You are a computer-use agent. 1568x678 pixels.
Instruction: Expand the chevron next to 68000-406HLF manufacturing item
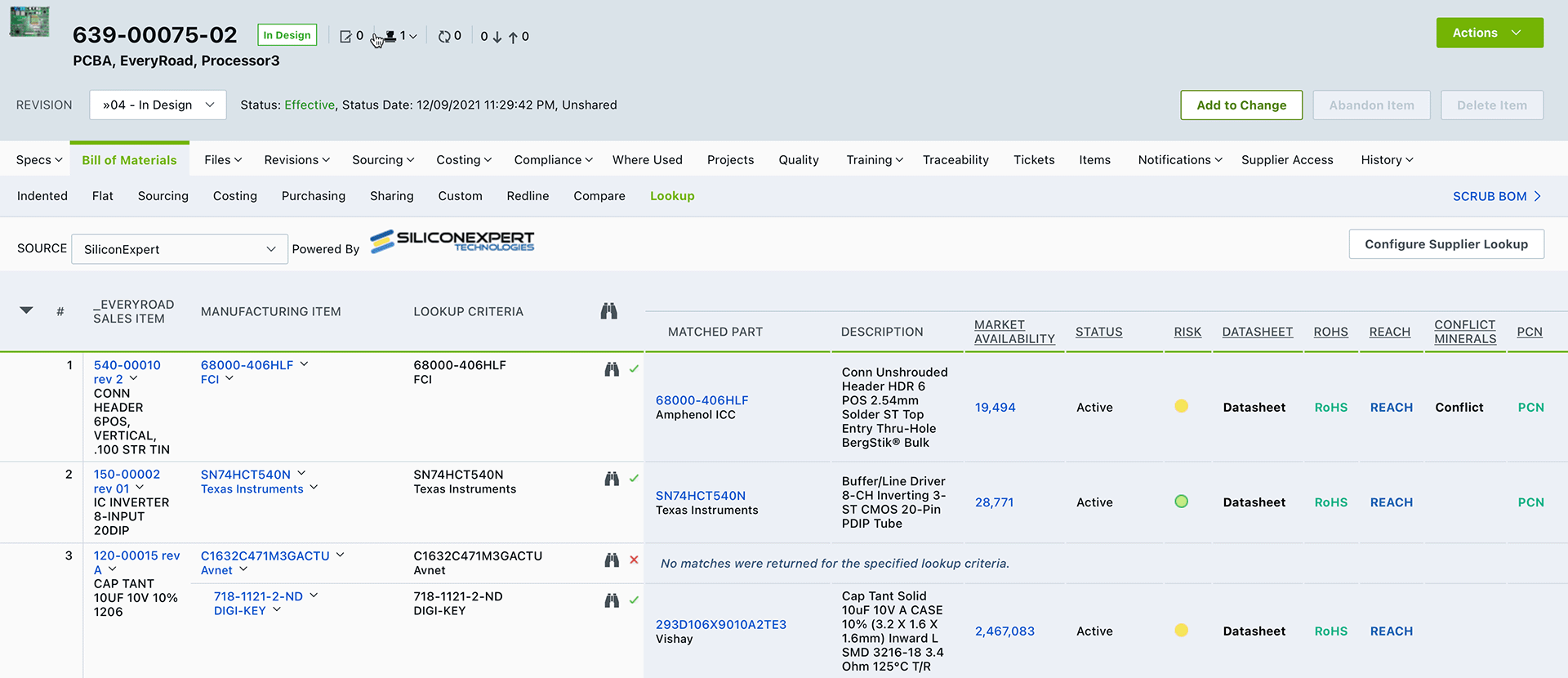[304, 364]
